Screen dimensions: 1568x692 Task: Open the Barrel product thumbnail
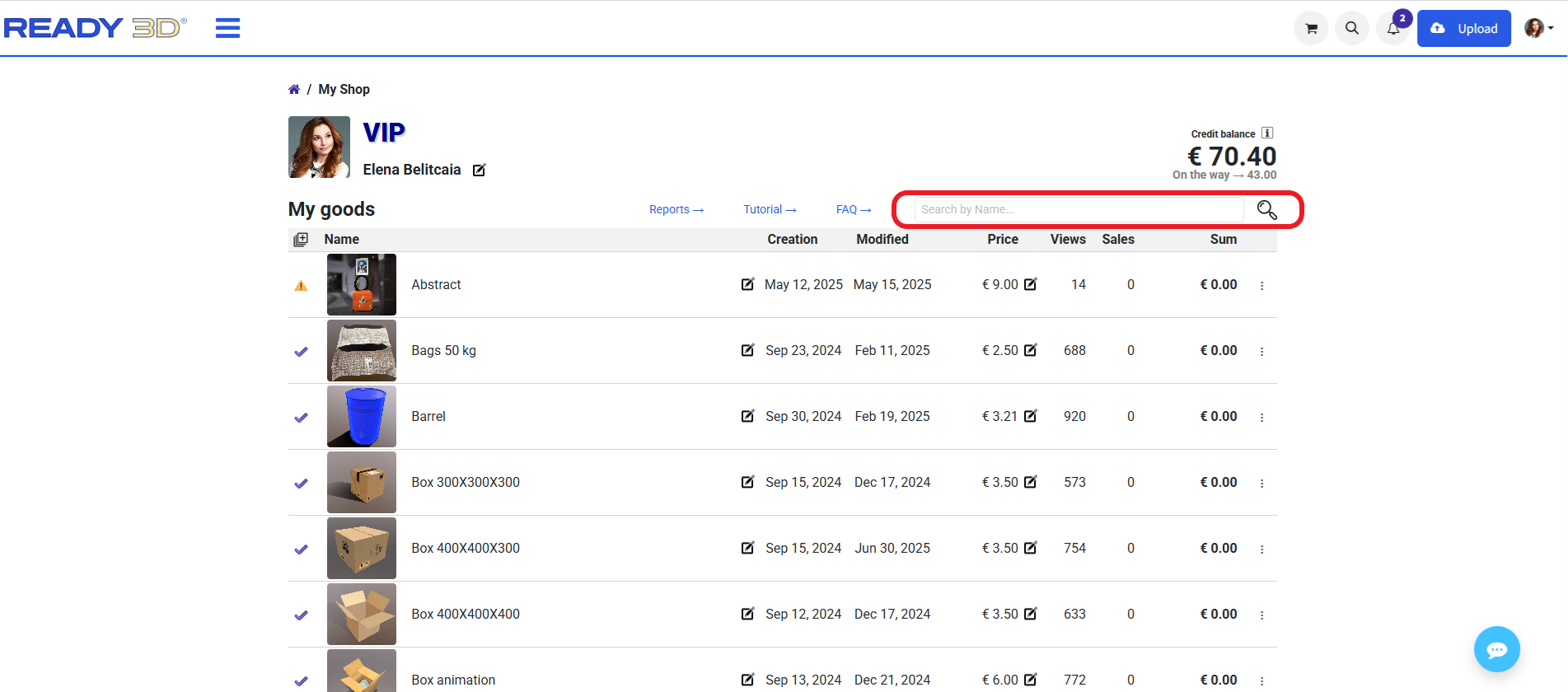point(362,416)
